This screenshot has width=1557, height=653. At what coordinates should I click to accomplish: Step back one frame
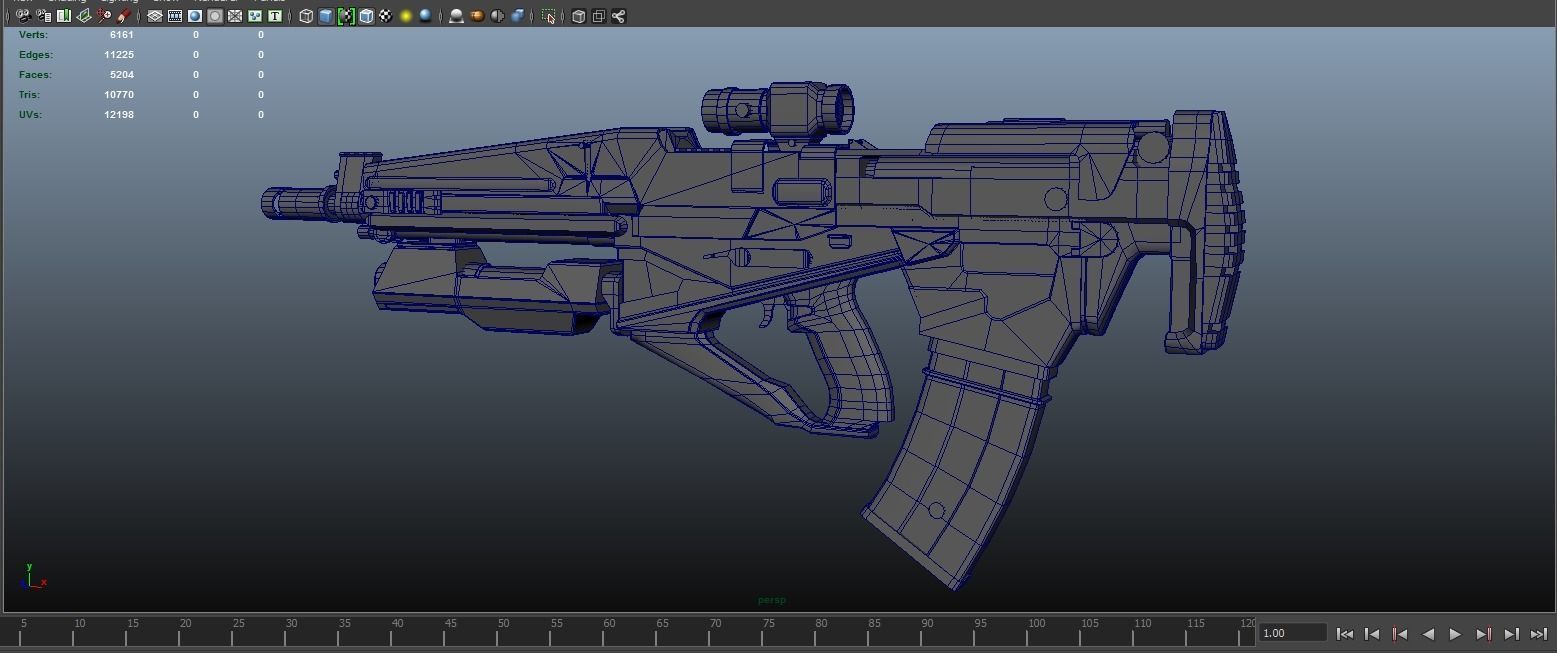point(1372,634)
